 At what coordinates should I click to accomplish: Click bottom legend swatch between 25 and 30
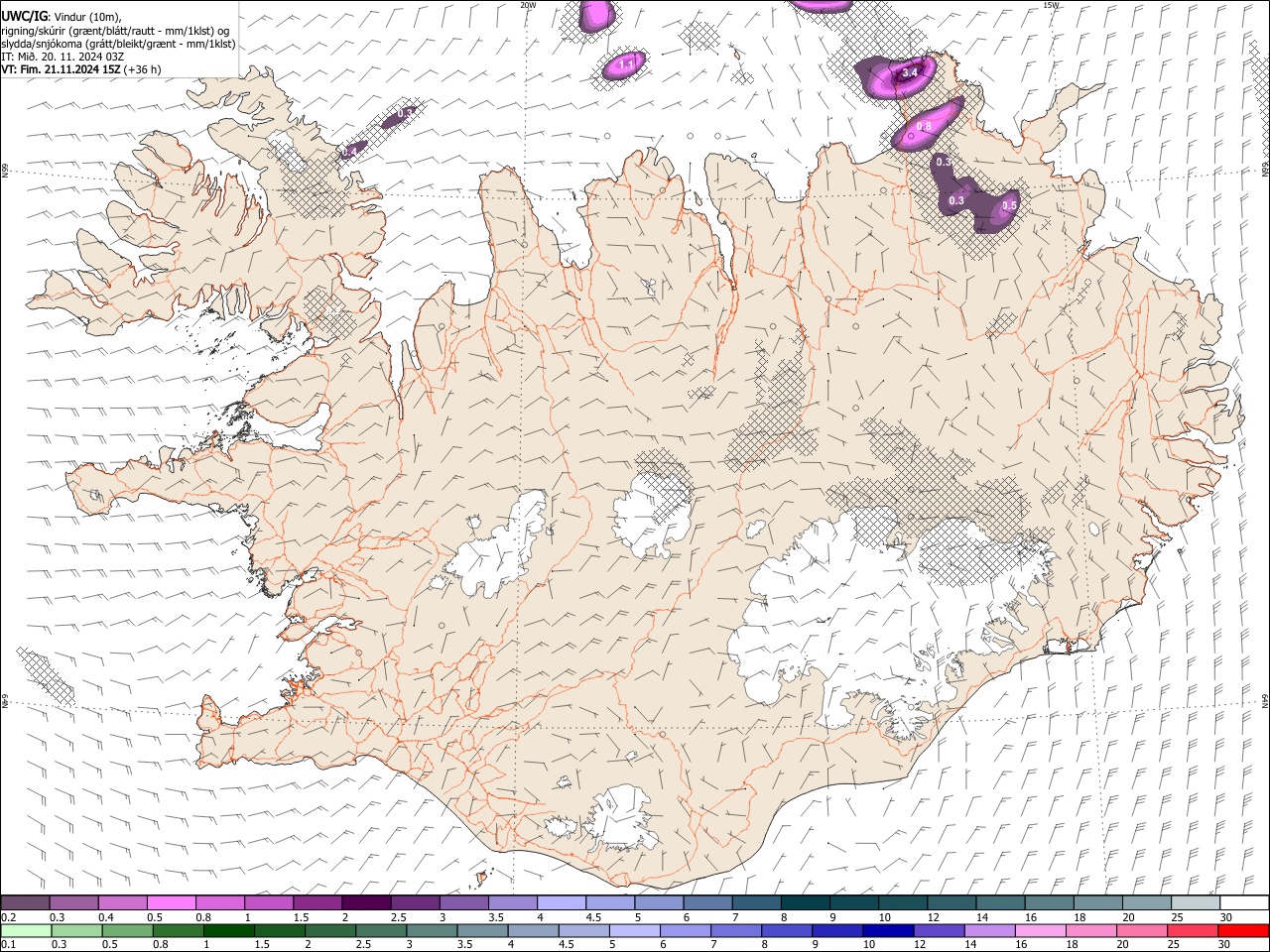coord(1191,930)
